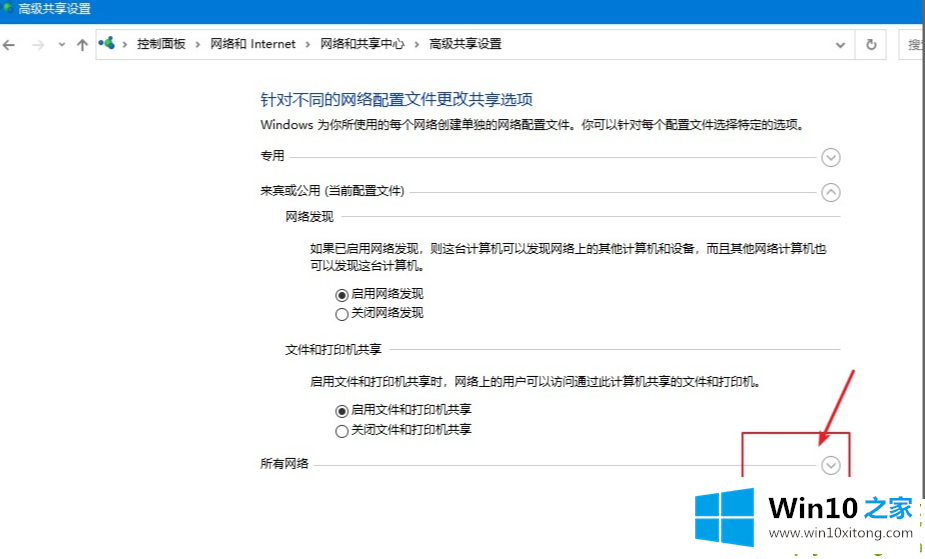Screen dimensions: 925x559
Task: Click the Back navigation arrow
Action: click(10, 45)
